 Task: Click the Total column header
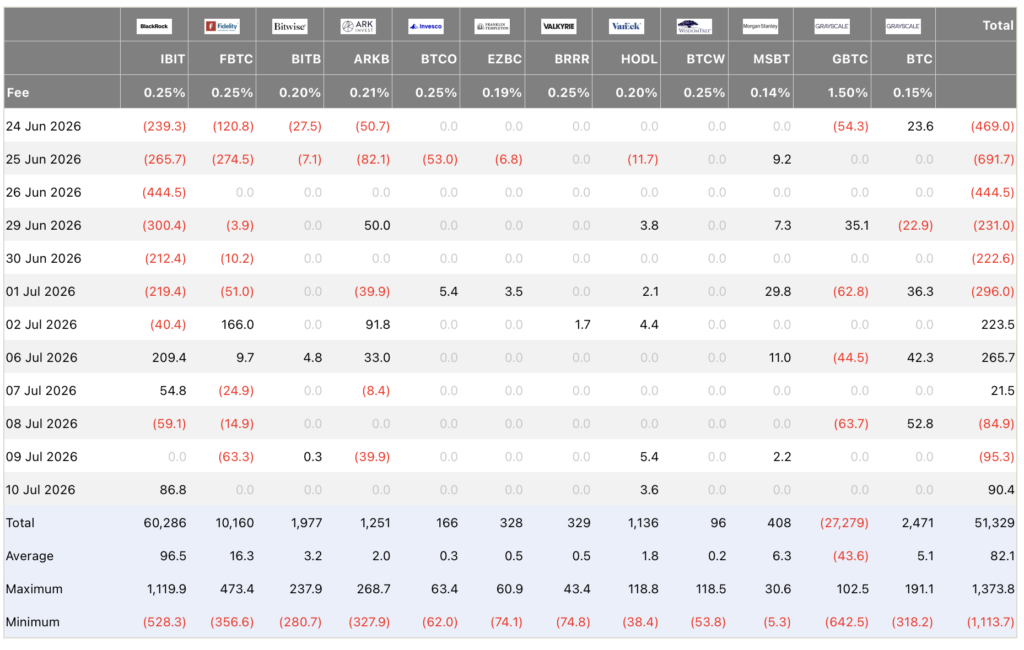click(x=998, y=25)
